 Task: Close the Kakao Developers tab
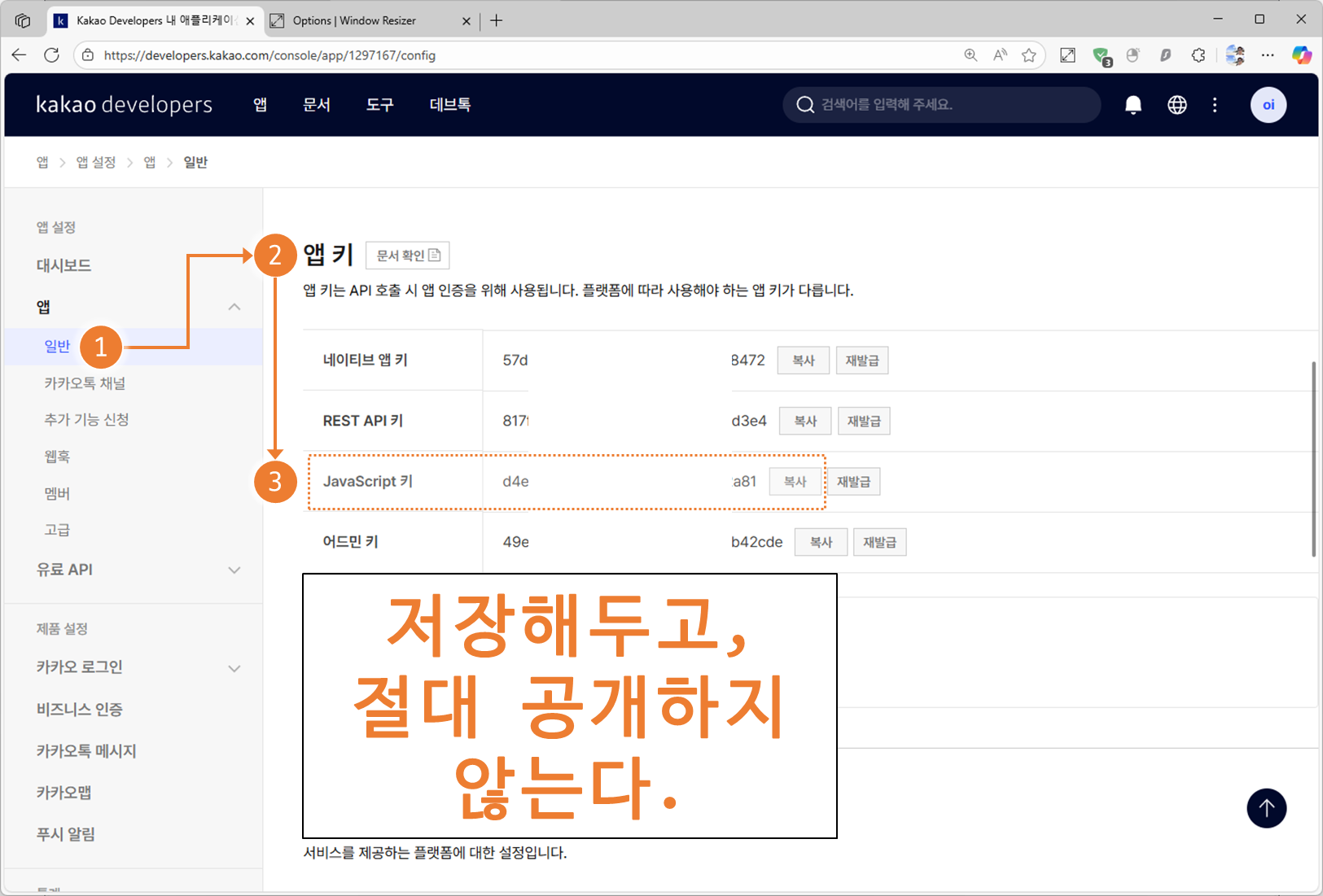(x=250, y=21)
